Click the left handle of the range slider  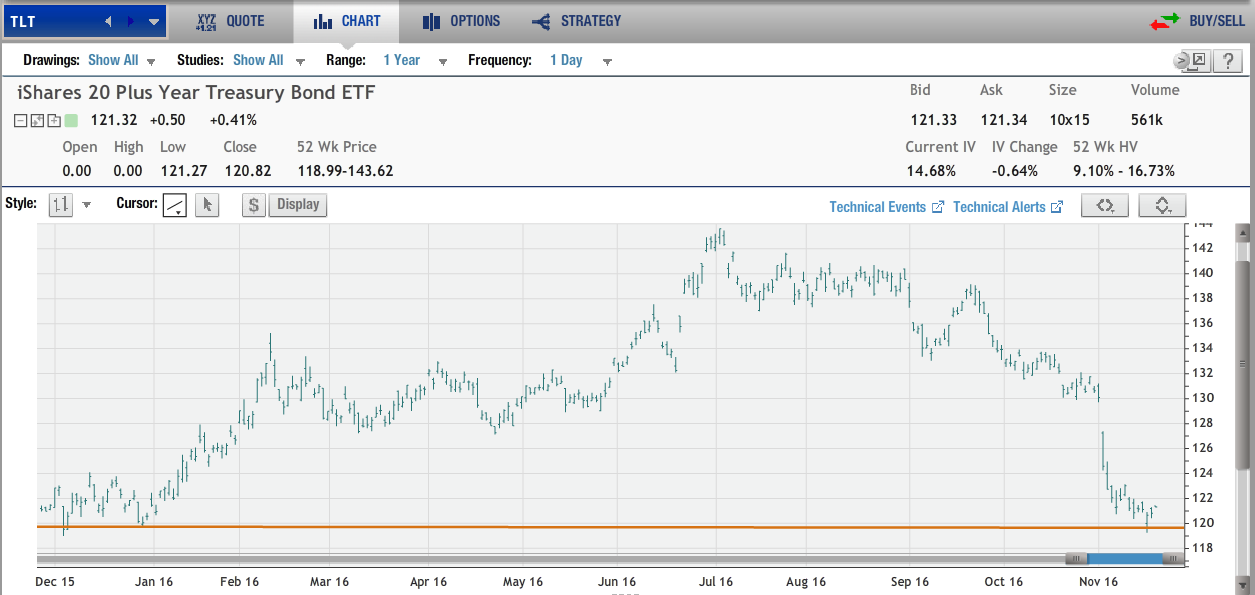1076,559
